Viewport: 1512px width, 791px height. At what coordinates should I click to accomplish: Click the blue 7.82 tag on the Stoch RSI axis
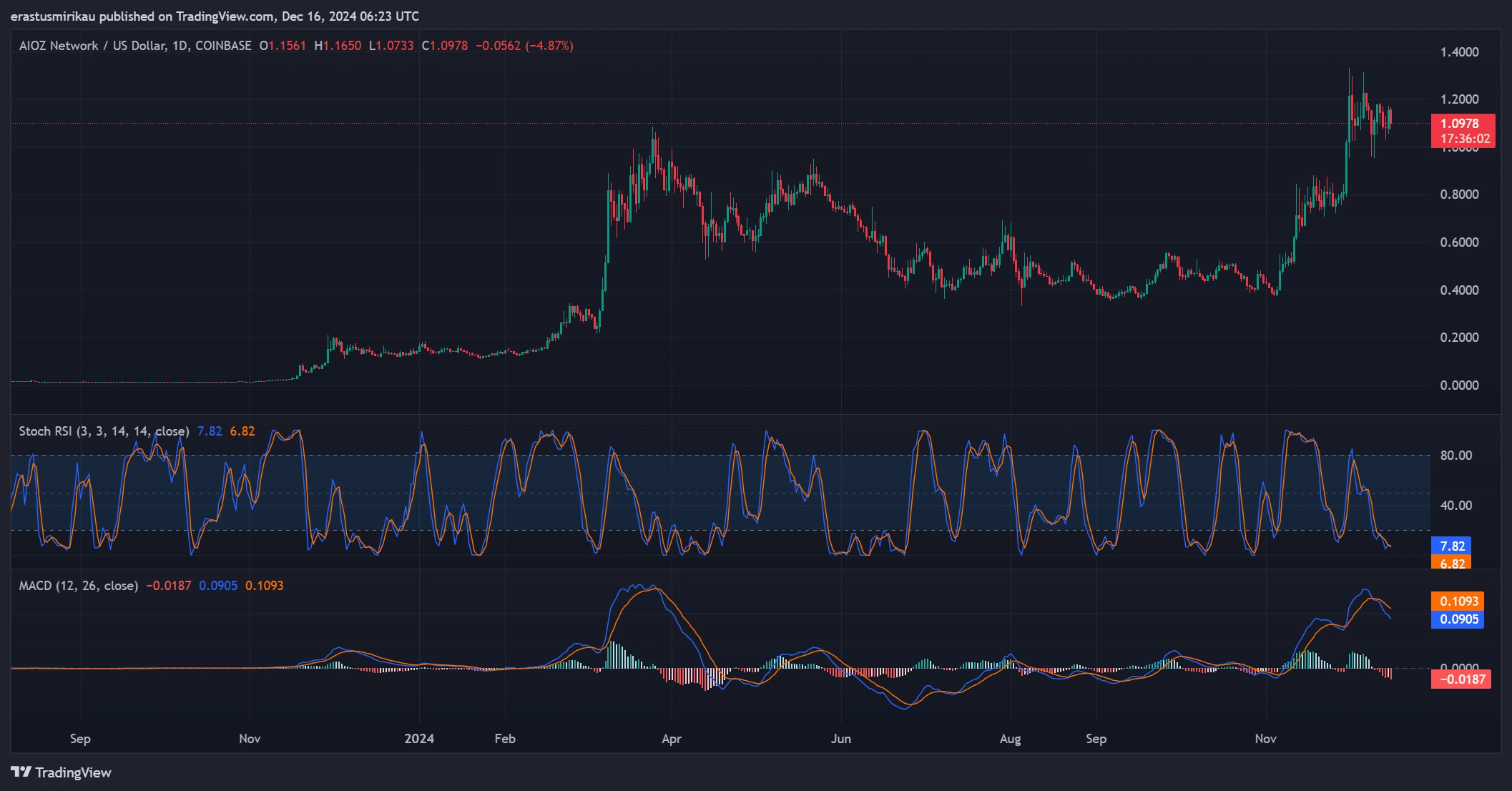click(x=1451, y=546)
